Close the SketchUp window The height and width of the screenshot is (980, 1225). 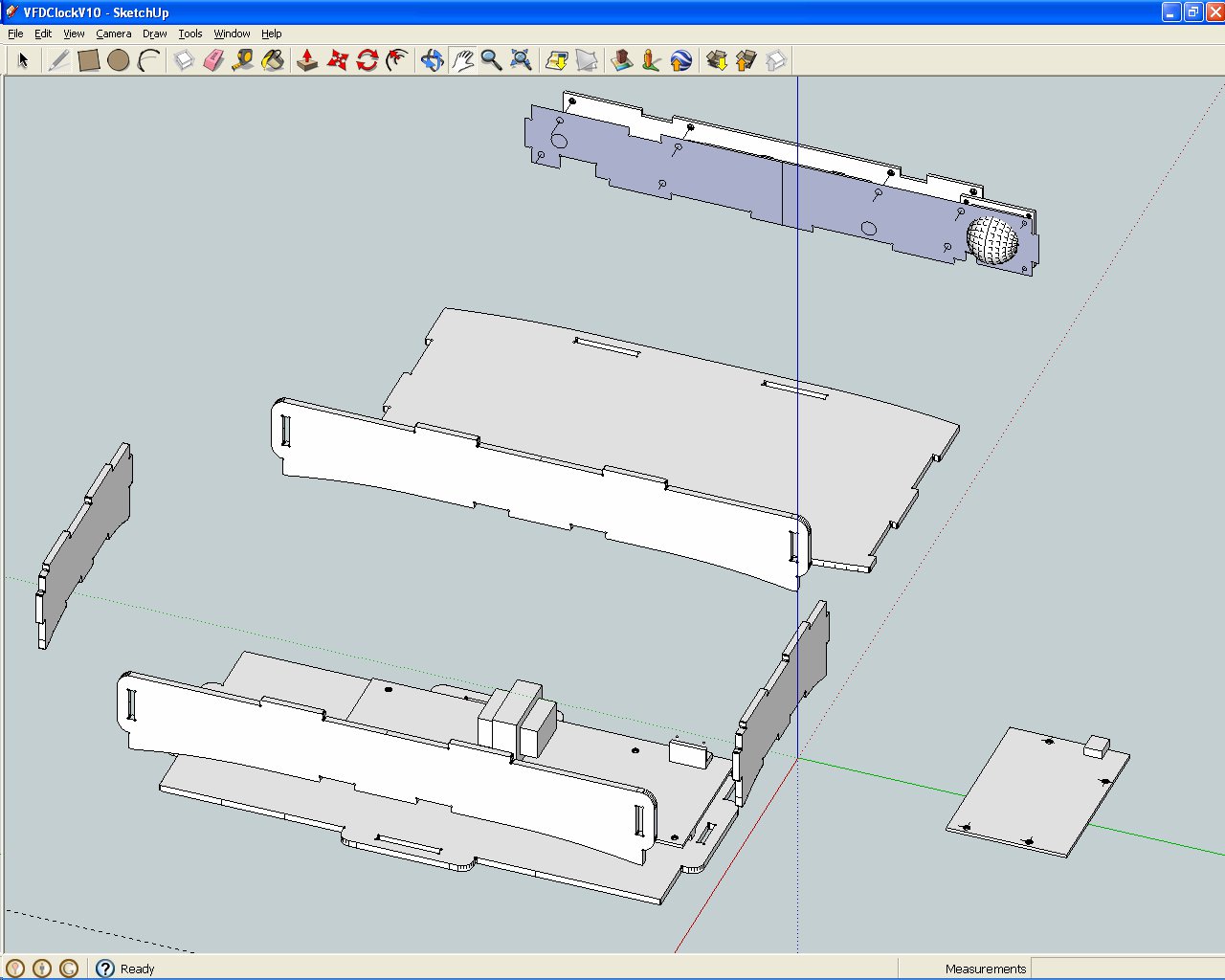1214,12
